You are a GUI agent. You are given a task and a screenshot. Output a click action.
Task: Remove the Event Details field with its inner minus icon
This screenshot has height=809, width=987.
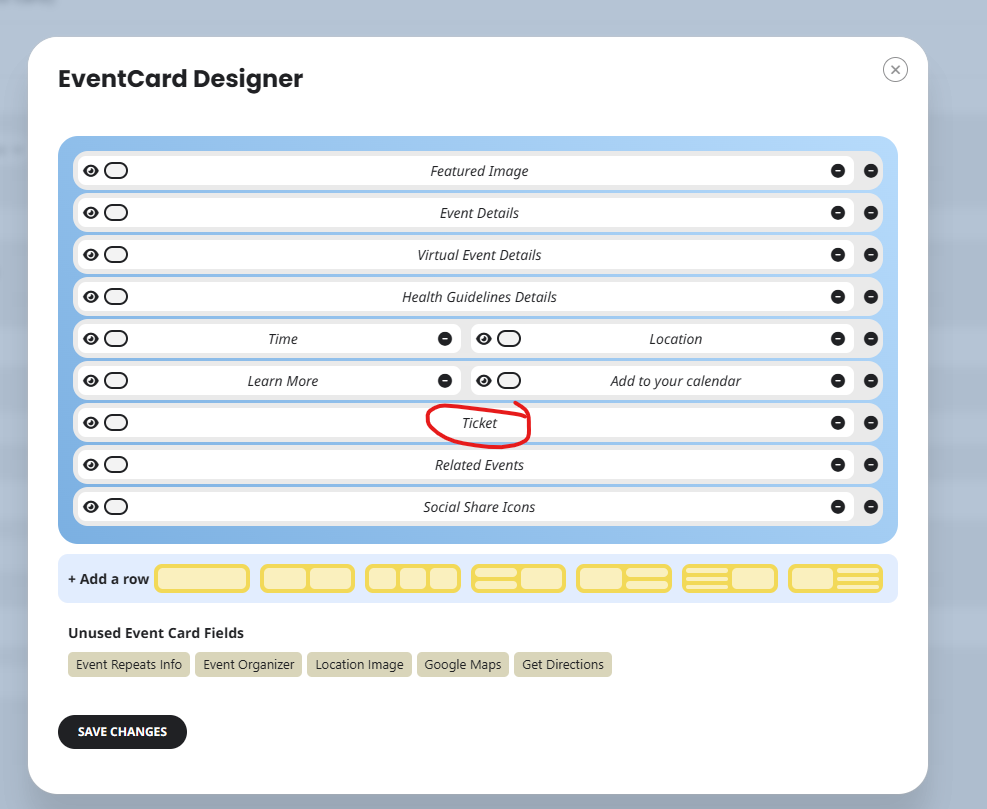click(838, 213)
